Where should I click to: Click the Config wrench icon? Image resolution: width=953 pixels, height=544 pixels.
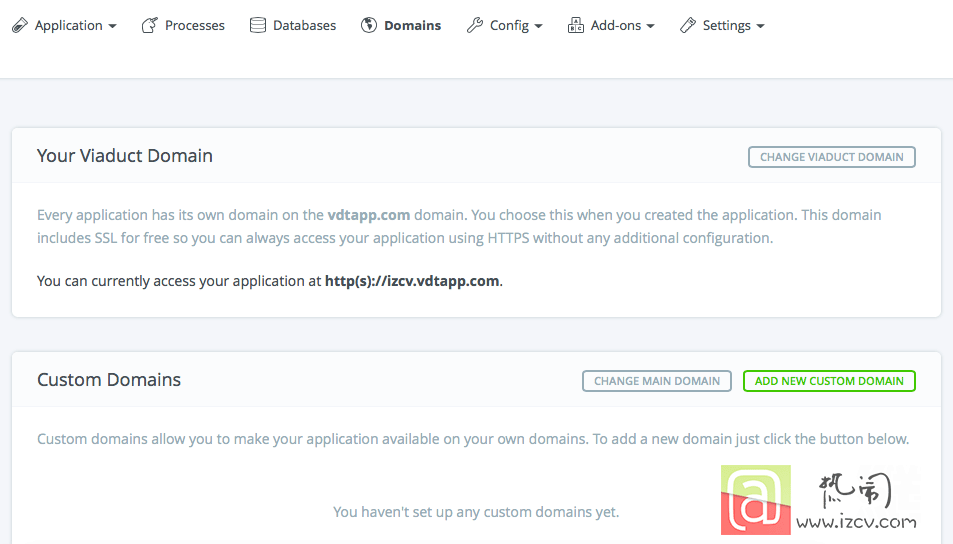point(475,26)
